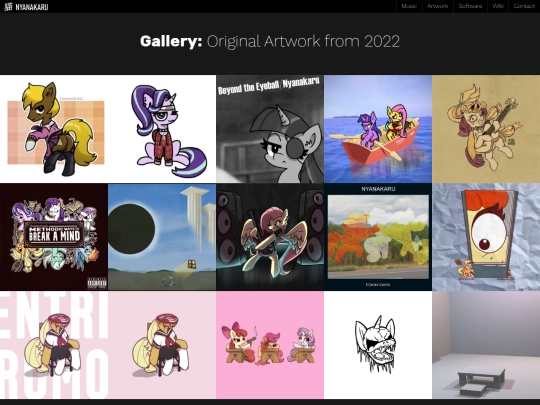Go to the Wiki page
Viewport: 540px width, 405px height.
pyautogui.click(x=498, y=6)
